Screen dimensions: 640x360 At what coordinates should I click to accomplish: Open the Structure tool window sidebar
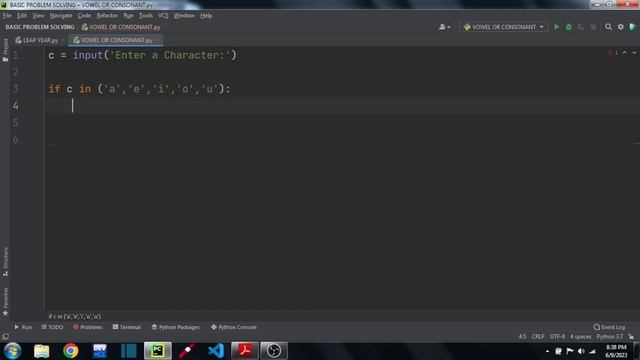point(5,262)
